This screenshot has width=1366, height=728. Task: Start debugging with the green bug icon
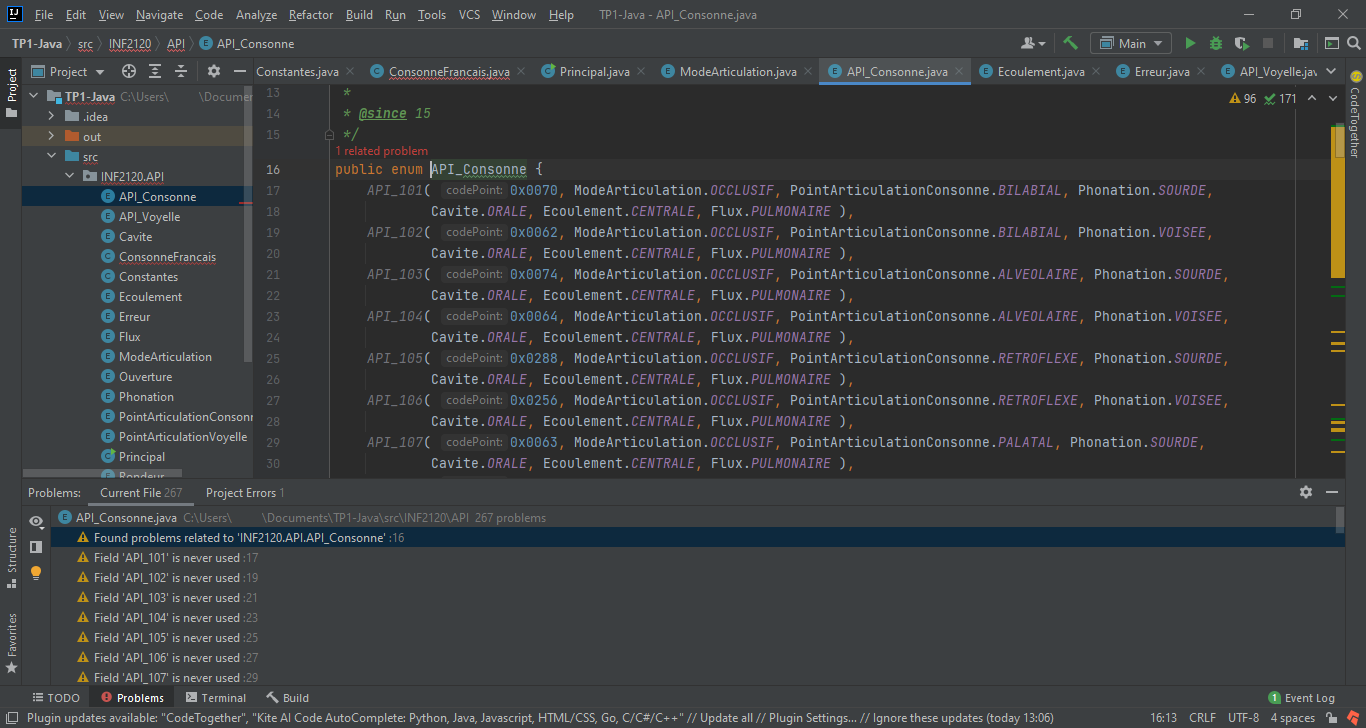pyautogui.click(x=1216, y=43)
